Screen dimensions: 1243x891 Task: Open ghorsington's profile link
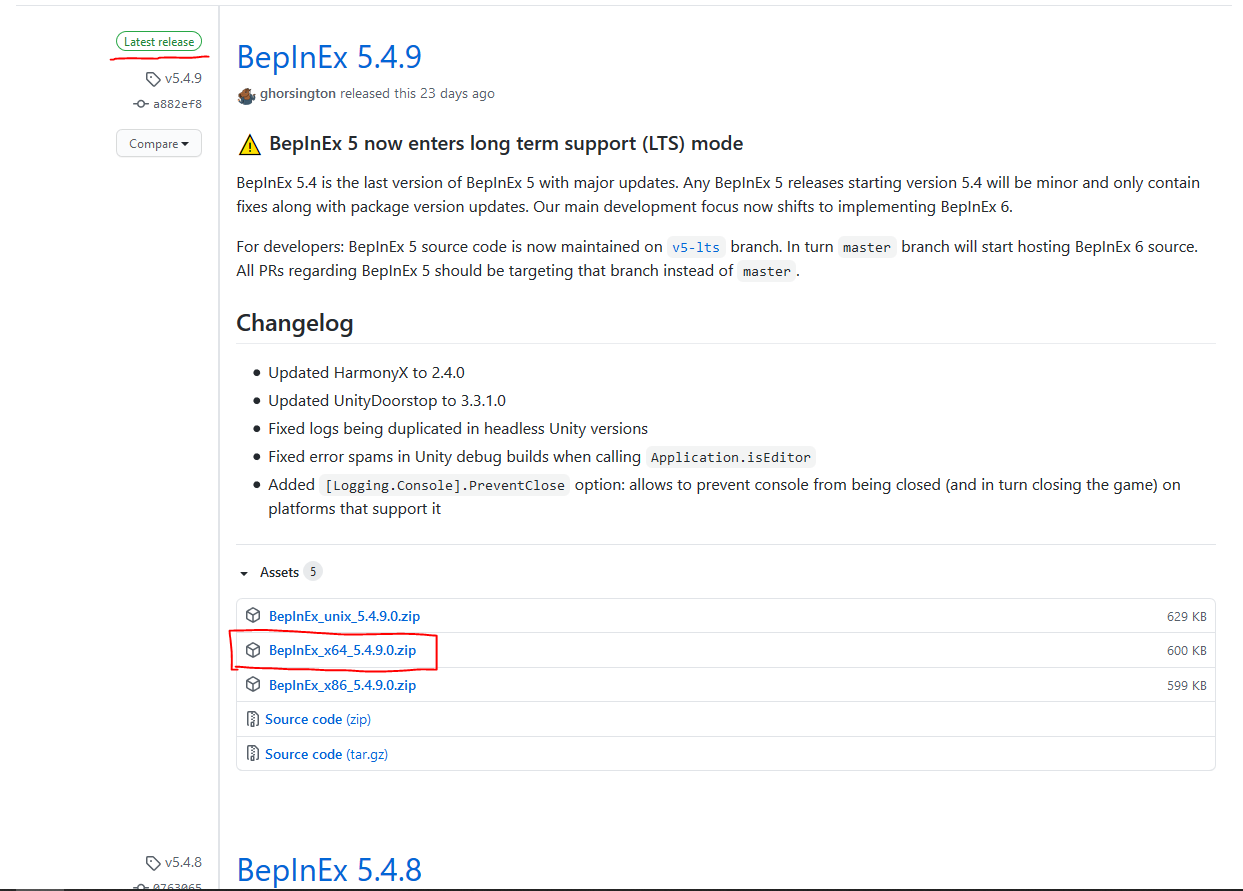298,94
